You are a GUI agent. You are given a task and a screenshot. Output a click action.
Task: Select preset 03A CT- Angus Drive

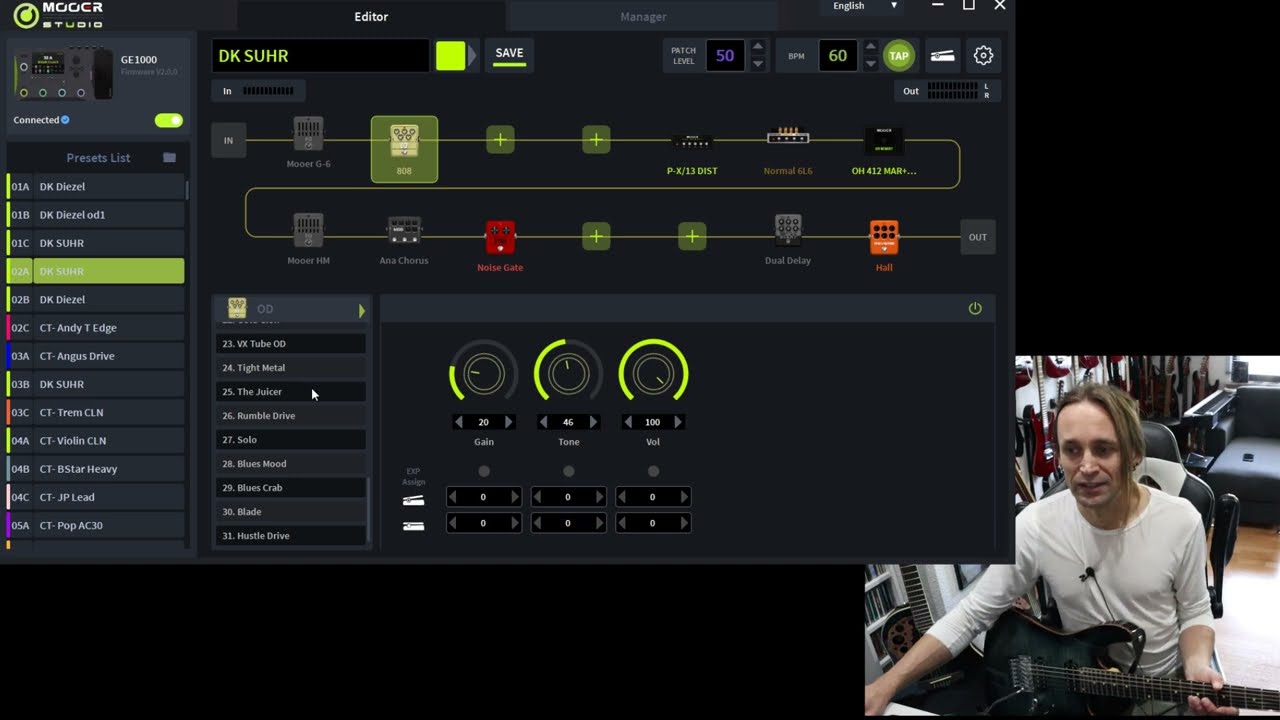point(96,356)
